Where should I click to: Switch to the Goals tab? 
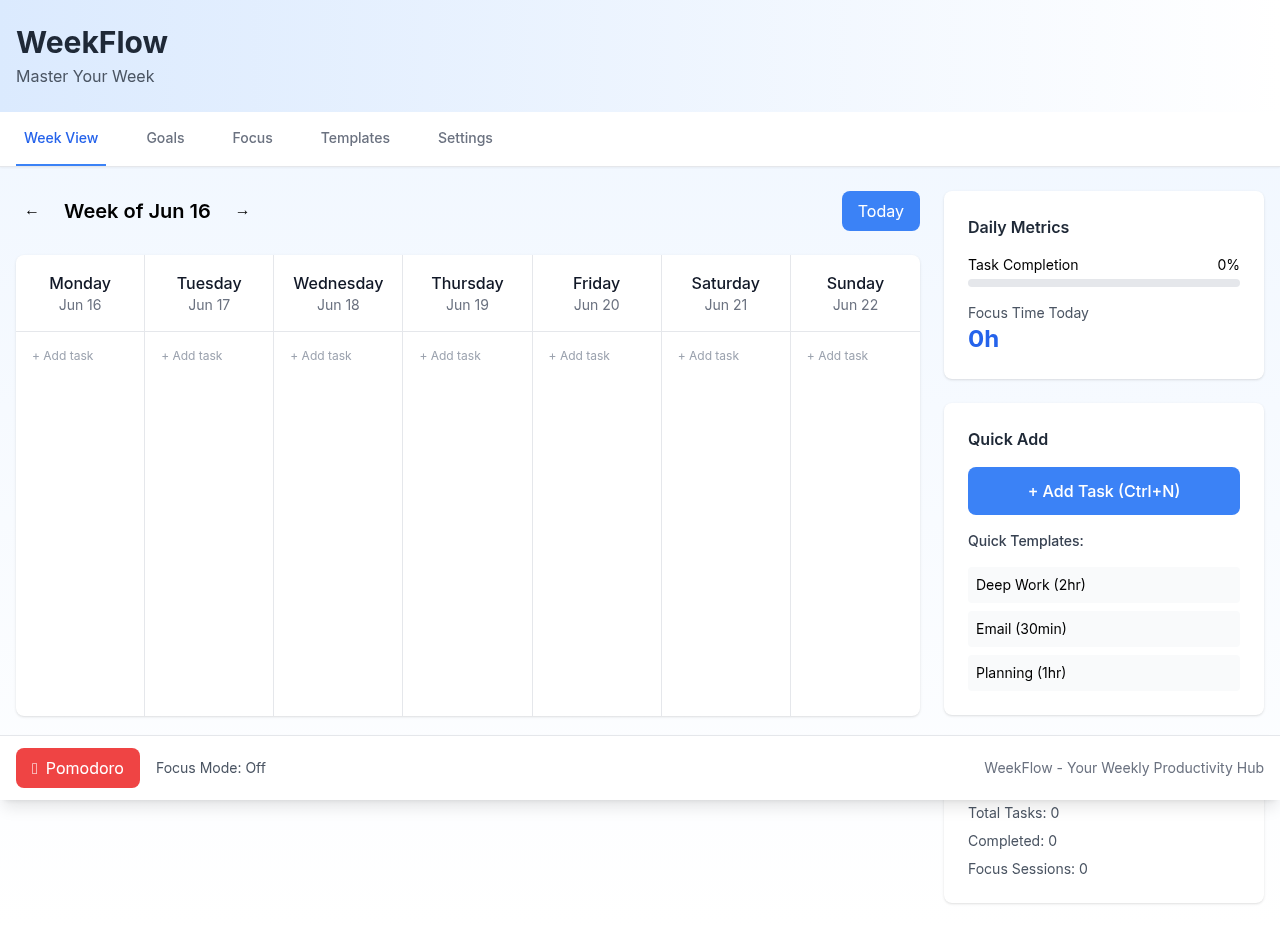tap(165, 138)
